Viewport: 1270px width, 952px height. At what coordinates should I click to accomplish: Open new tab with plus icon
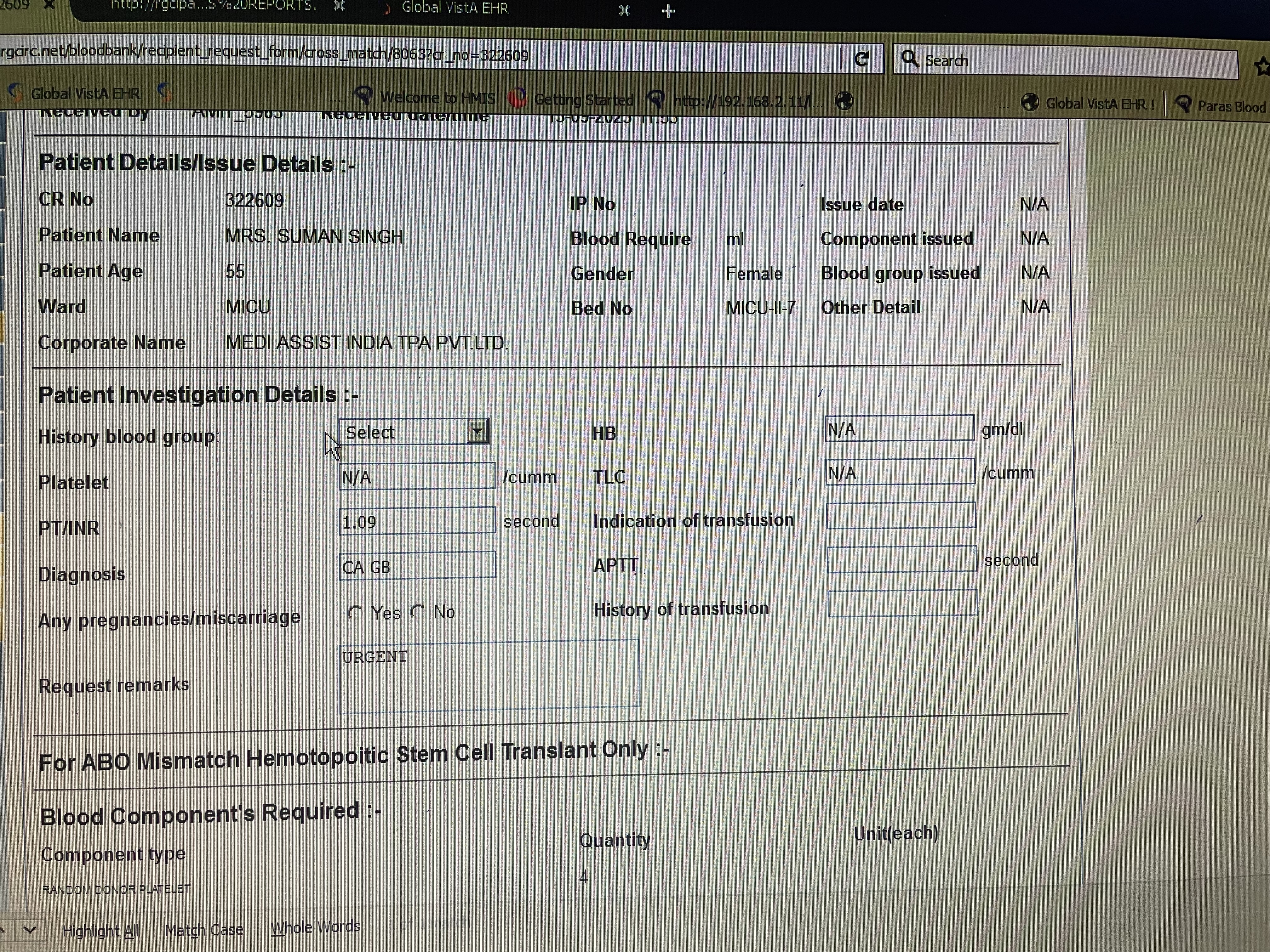(x=668, y=11)
